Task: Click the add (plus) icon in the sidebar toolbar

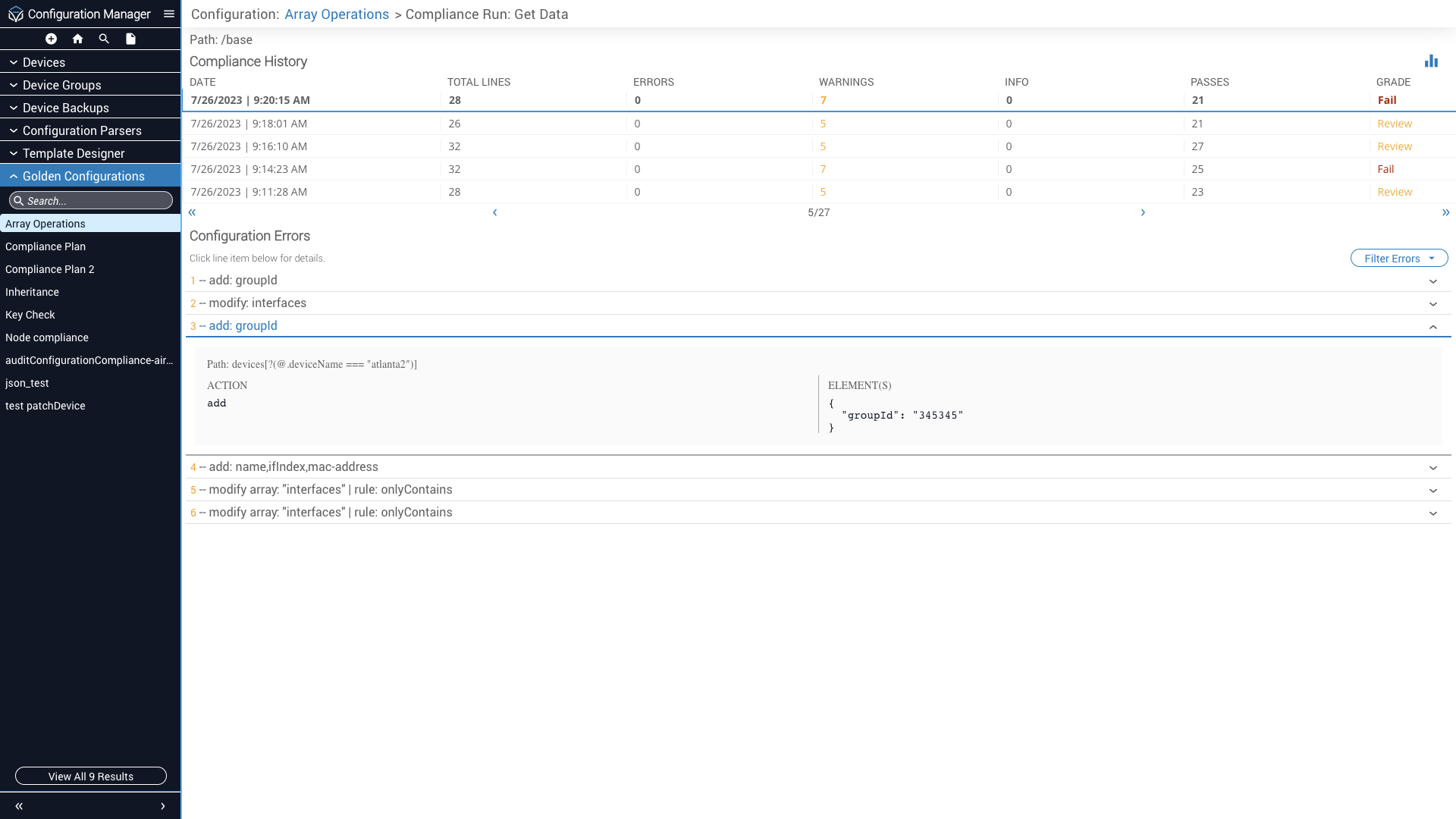Action: [51, 39]
